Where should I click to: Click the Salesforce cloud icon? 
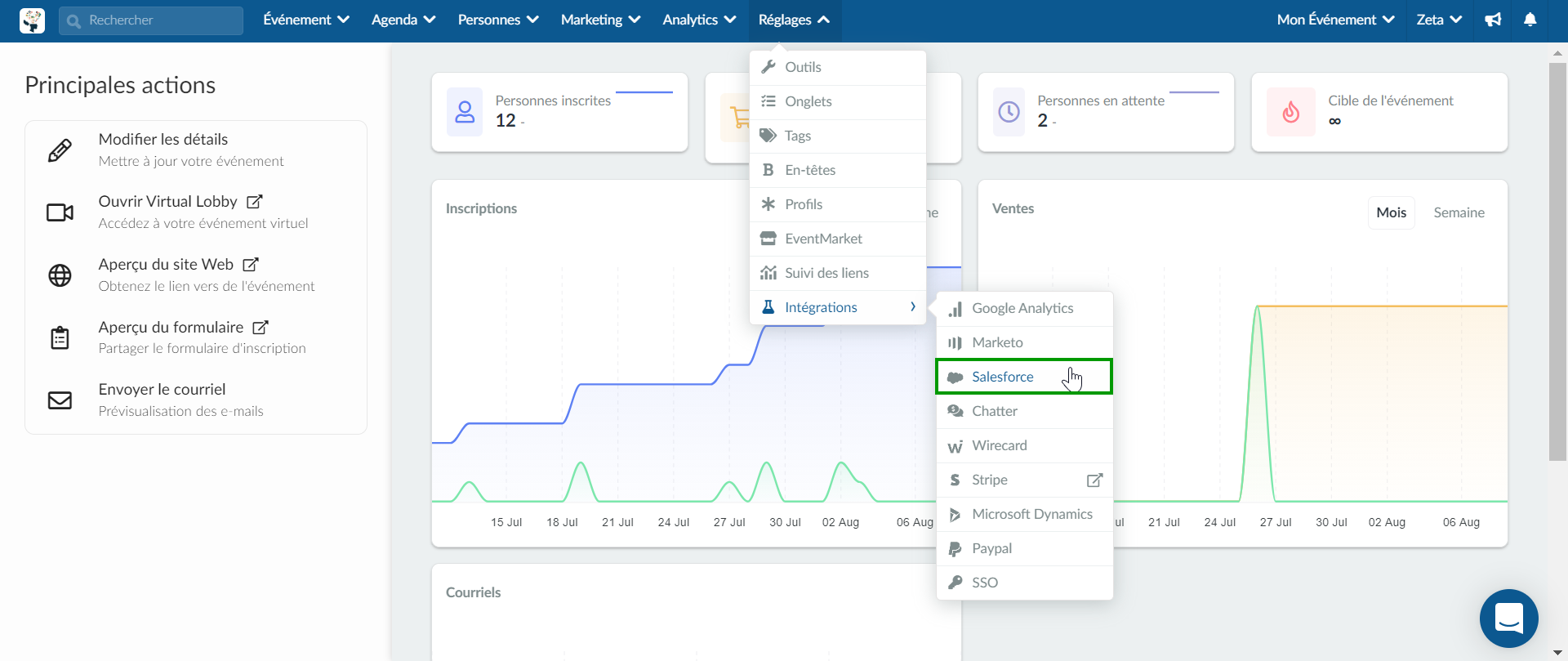tap(955, 377)
